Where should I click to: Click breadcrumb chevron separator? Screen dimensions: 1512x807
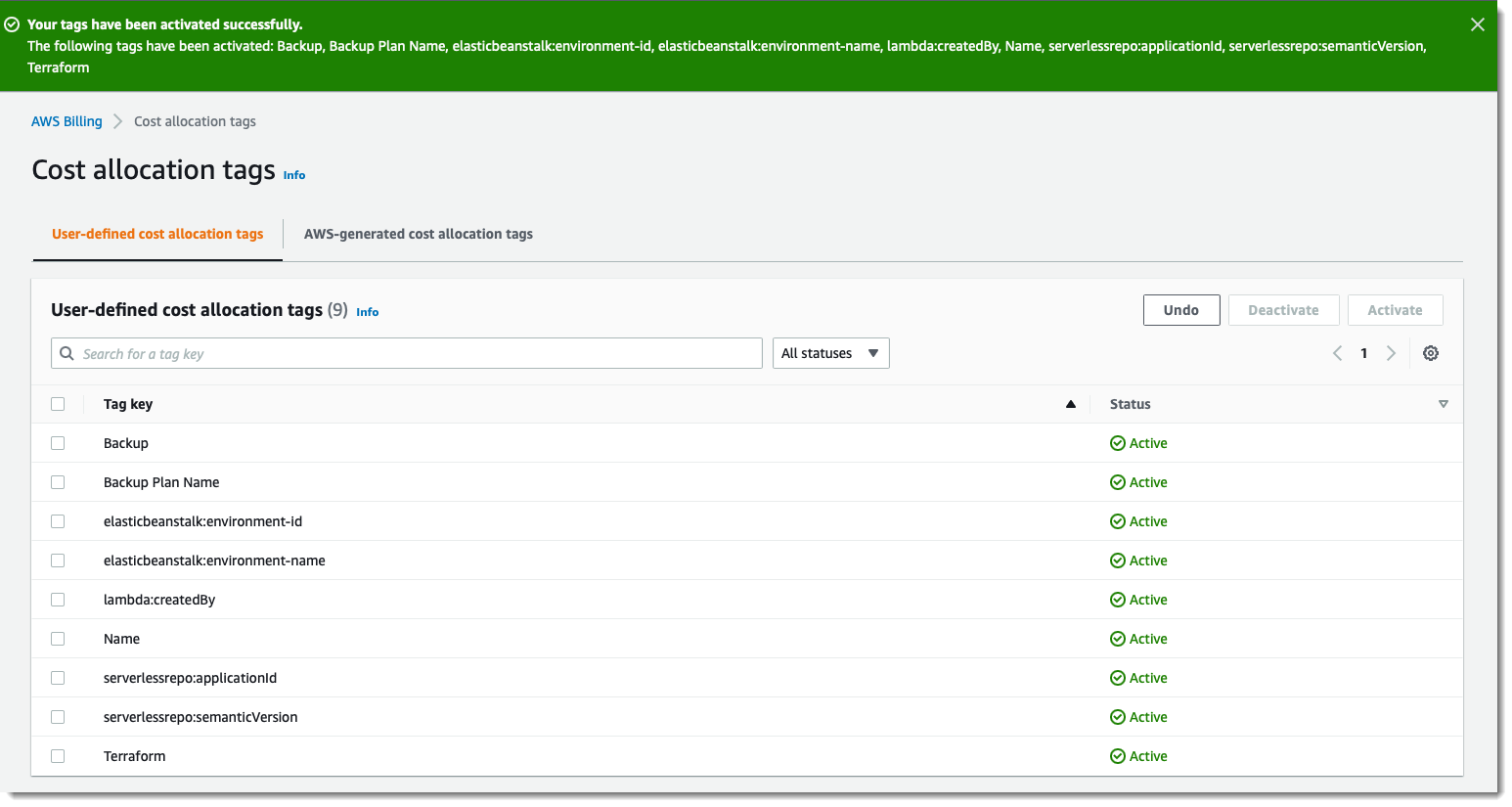(x=117, y=121)
